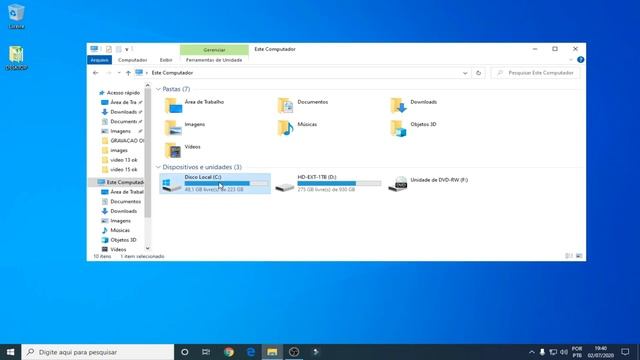
Task: Click the POR PTB language indicator
Action: tap(577, 352)
